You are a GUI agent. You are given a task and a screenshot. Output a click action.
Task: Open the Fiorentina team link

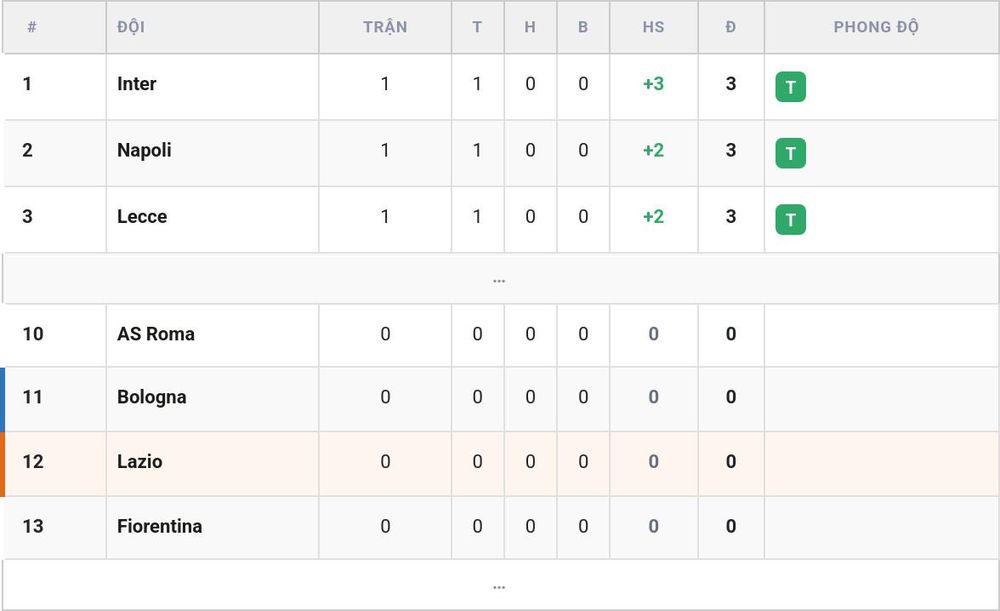(x=159, y=526)
